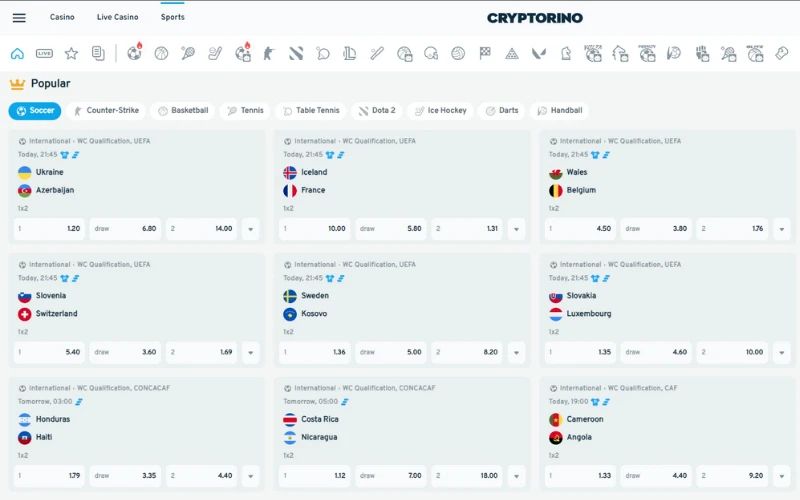Expand more markets for Ukraine vs Azerbaijan
Image resolution: width=800 pixels, height=500 pixels.
click(x=250, y=229)
